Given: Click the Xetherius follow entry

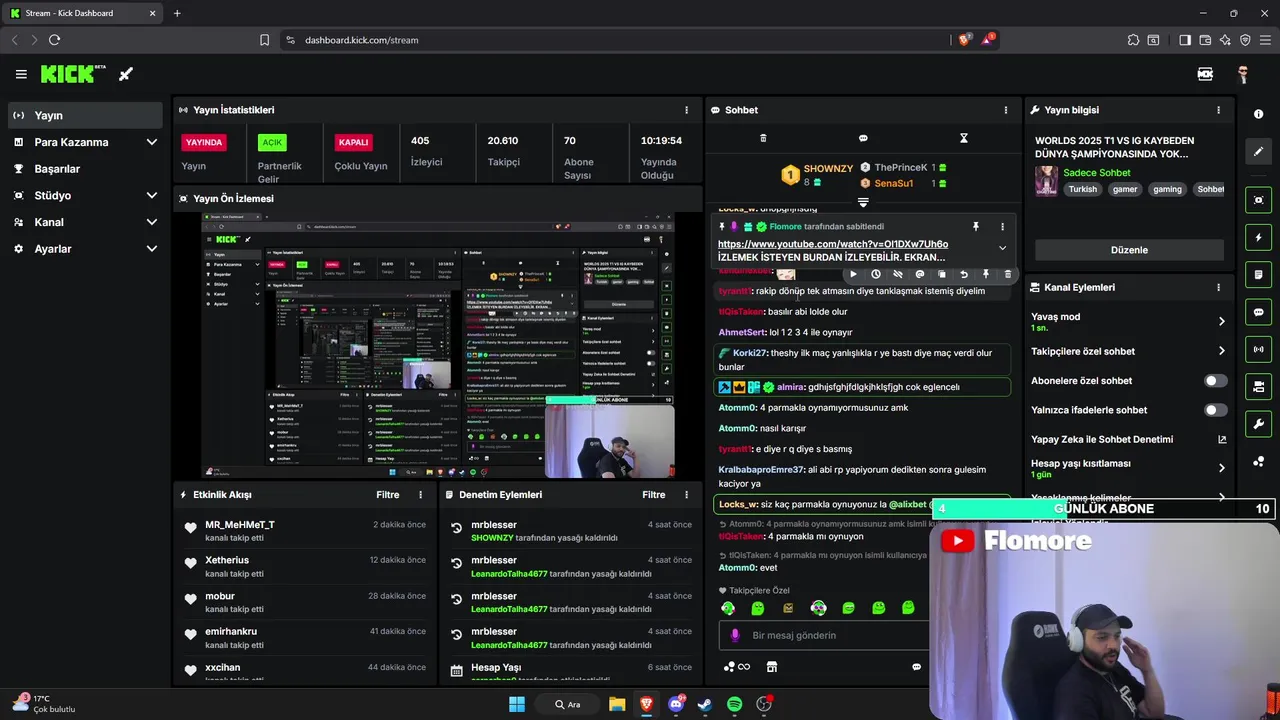Looking at the screenshot, I should point(303,566).
